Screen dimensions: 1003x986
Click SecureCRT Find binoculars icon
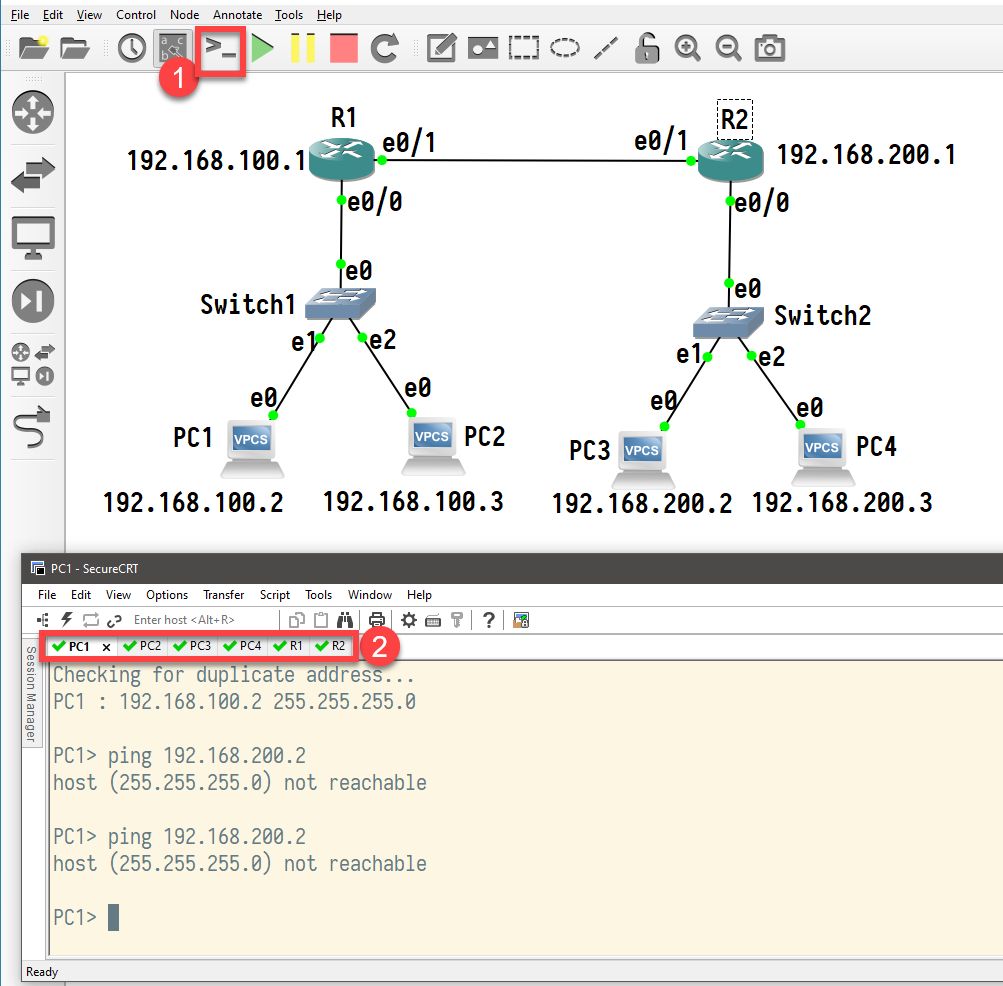(x=345, y=619)
